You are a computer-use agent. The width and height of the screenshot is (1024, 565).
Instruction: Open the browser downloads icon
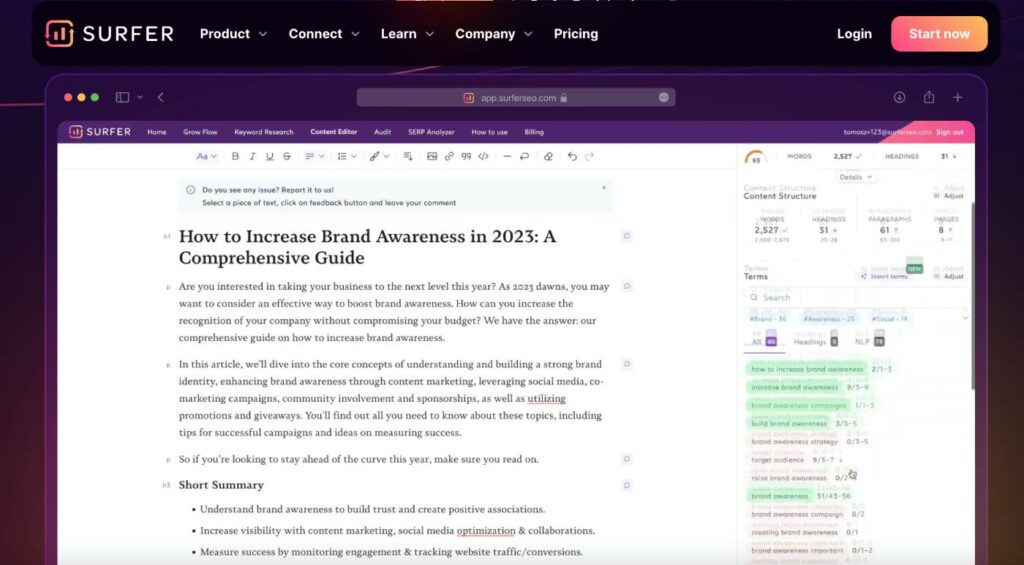(x=899, y=97)
